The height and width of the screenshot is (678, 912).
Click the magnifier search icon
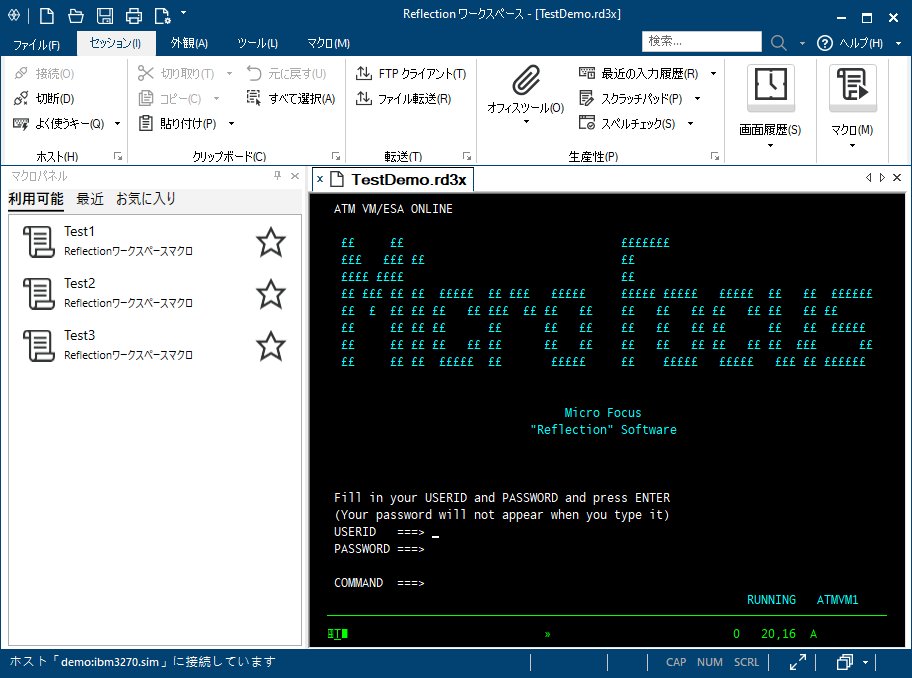click(x=778, y=42)
